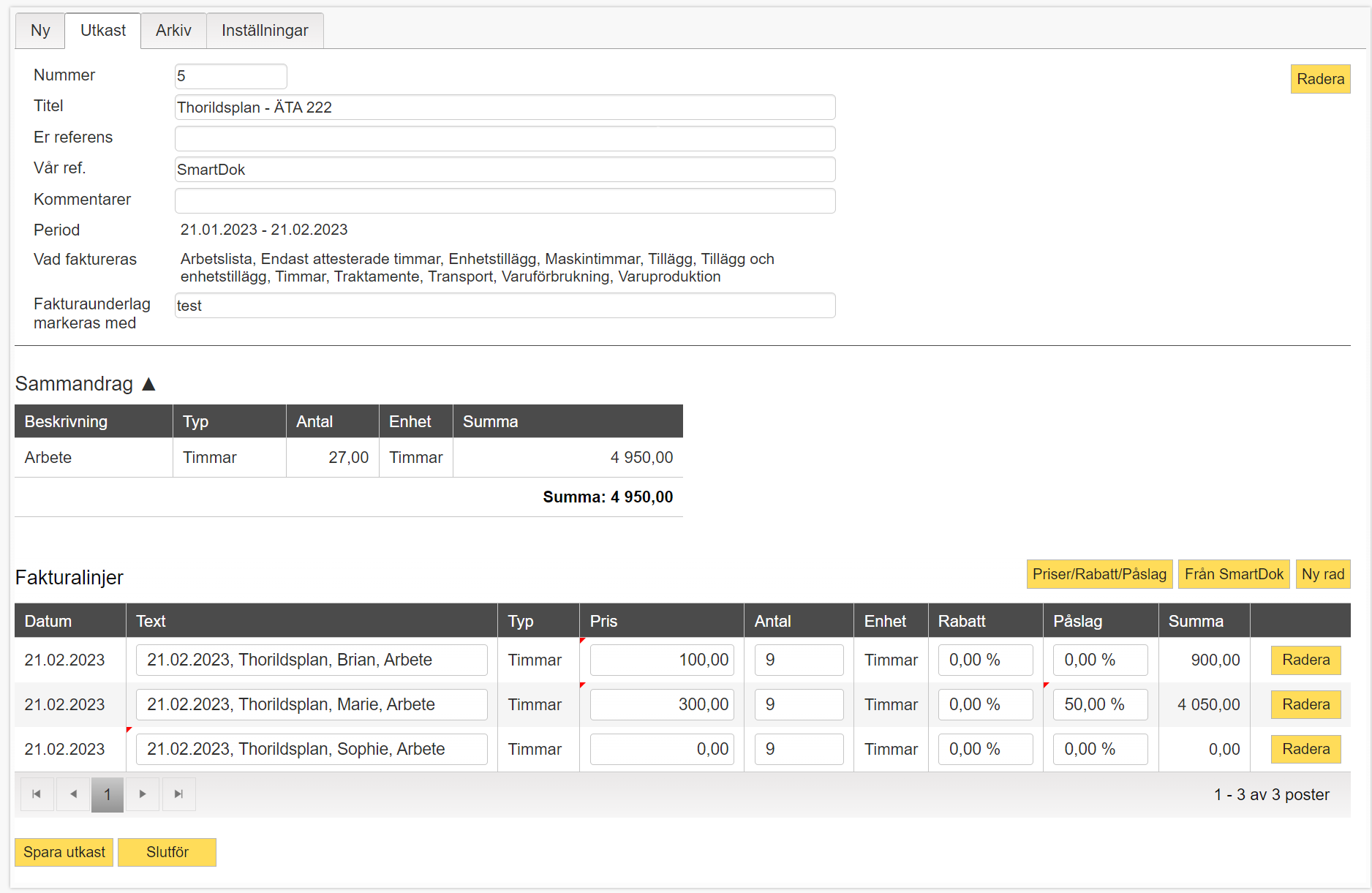Click Priser/Rabatt/Påslag button
1372x893 pixels.
pos(1099,574)
